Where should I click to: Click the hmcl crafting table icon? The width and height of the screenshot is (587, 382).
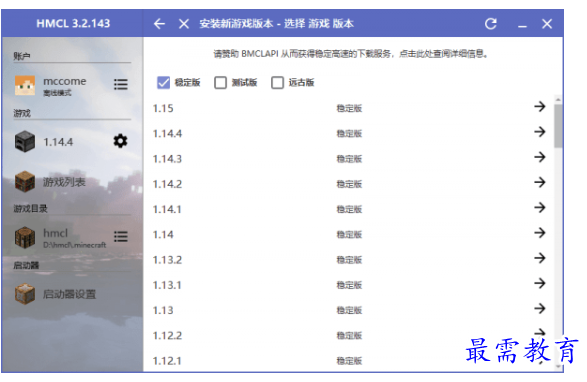(x=25, y=237)
